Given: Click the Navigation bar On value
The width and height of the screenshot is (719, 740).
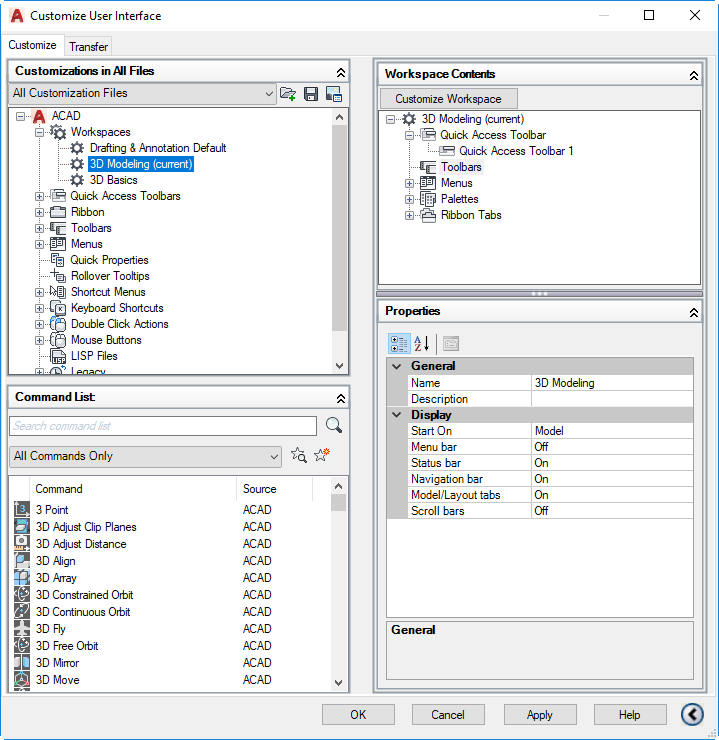Looking at the screenshot, I should click(x=612, y=479).
